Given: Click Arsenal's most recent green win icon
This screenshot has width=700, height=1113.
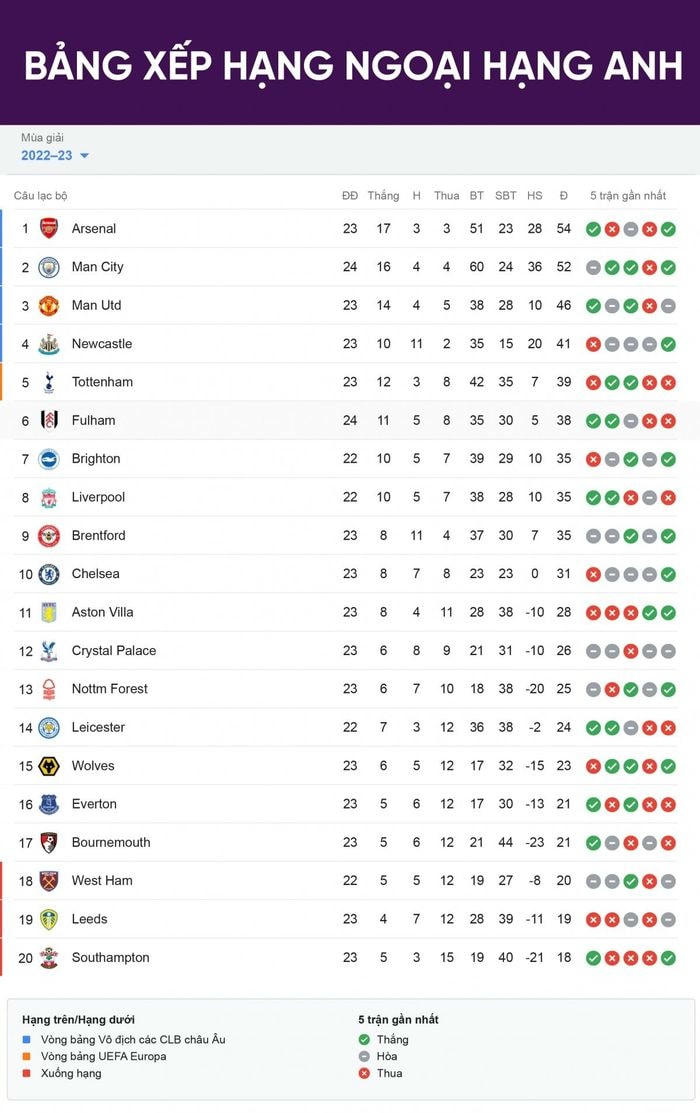Looking at the screenshot, I should click(668, 229).
